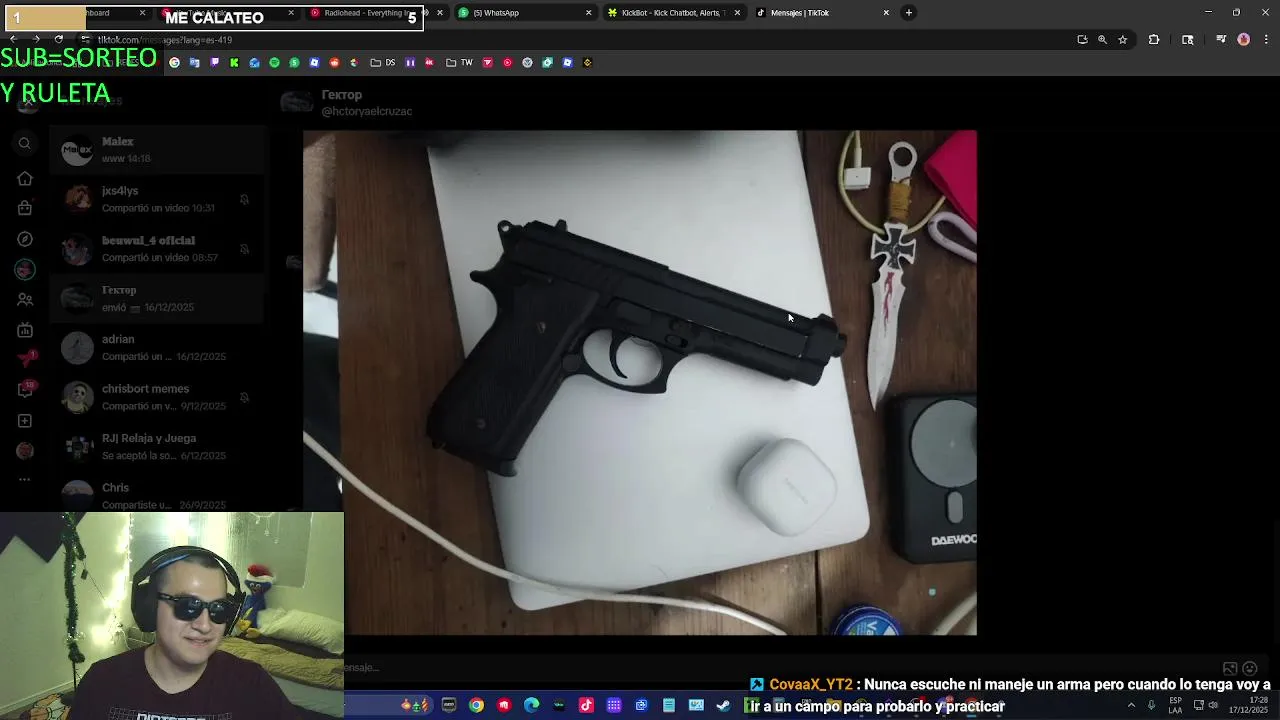
Task: Open the Гектор conversation in list
Action: point(157,299)
